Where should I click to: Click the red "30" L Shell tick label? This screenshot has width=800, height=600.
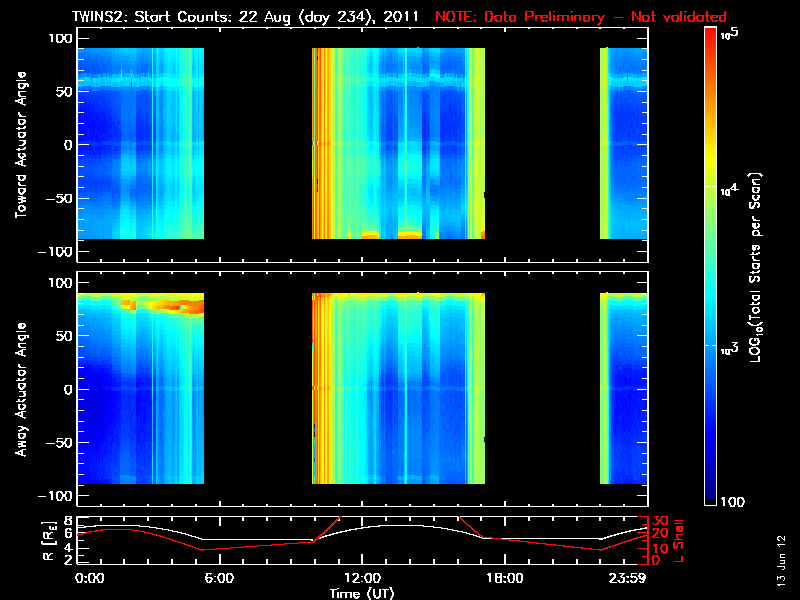point(660,521)
